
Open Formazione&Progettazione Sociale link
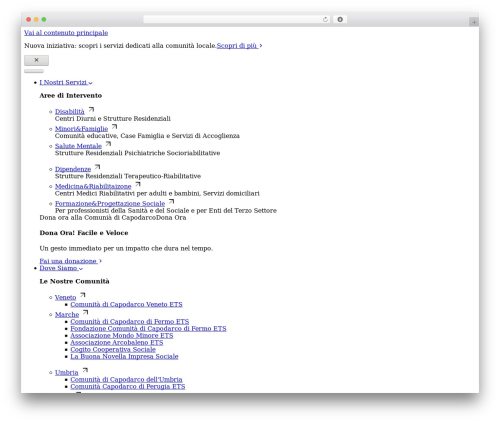(x=110, y=204)
